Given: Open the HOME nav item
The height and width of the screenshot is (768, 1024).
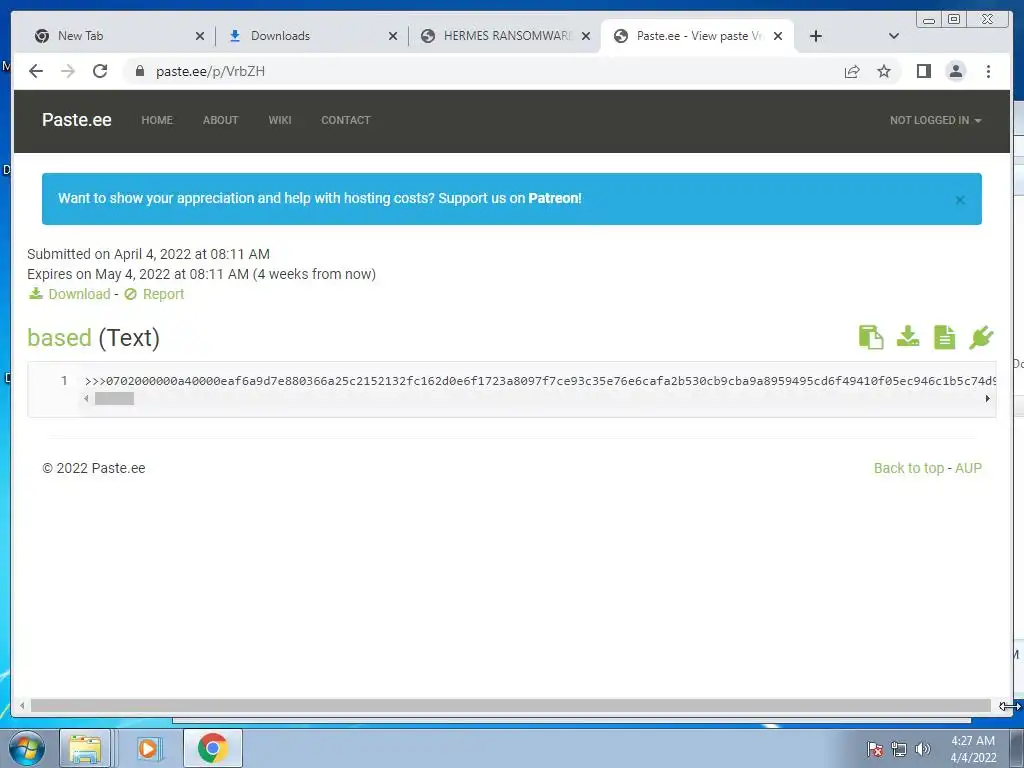Looking at the screenshot, I should click(157, 120).
